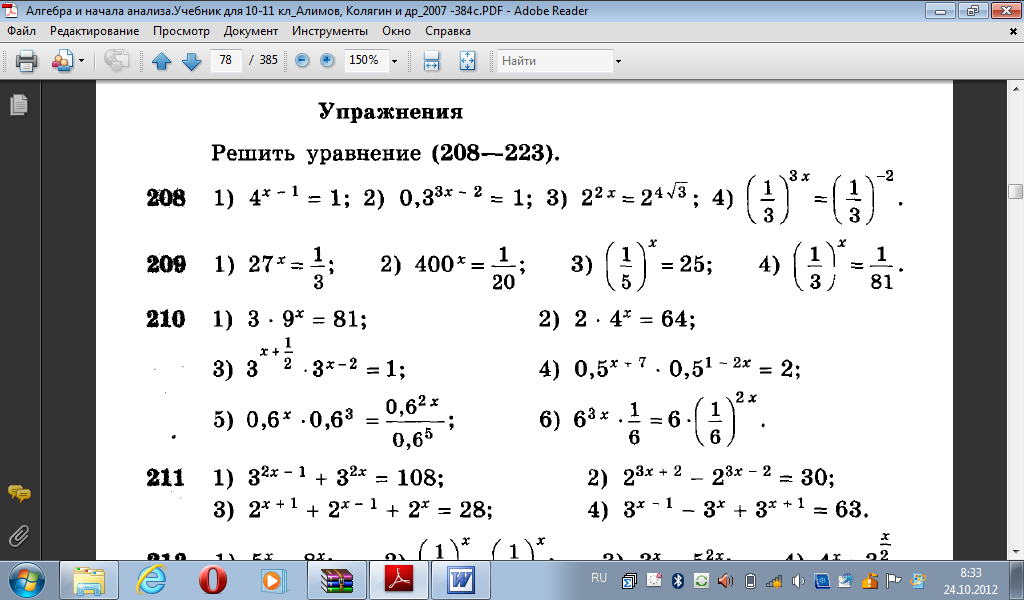Image resolution: width=1024 pixels, height=600 pixels.
Task: Click the green sync tray icon
Action: pyautogui.click(x=701, y=580)
